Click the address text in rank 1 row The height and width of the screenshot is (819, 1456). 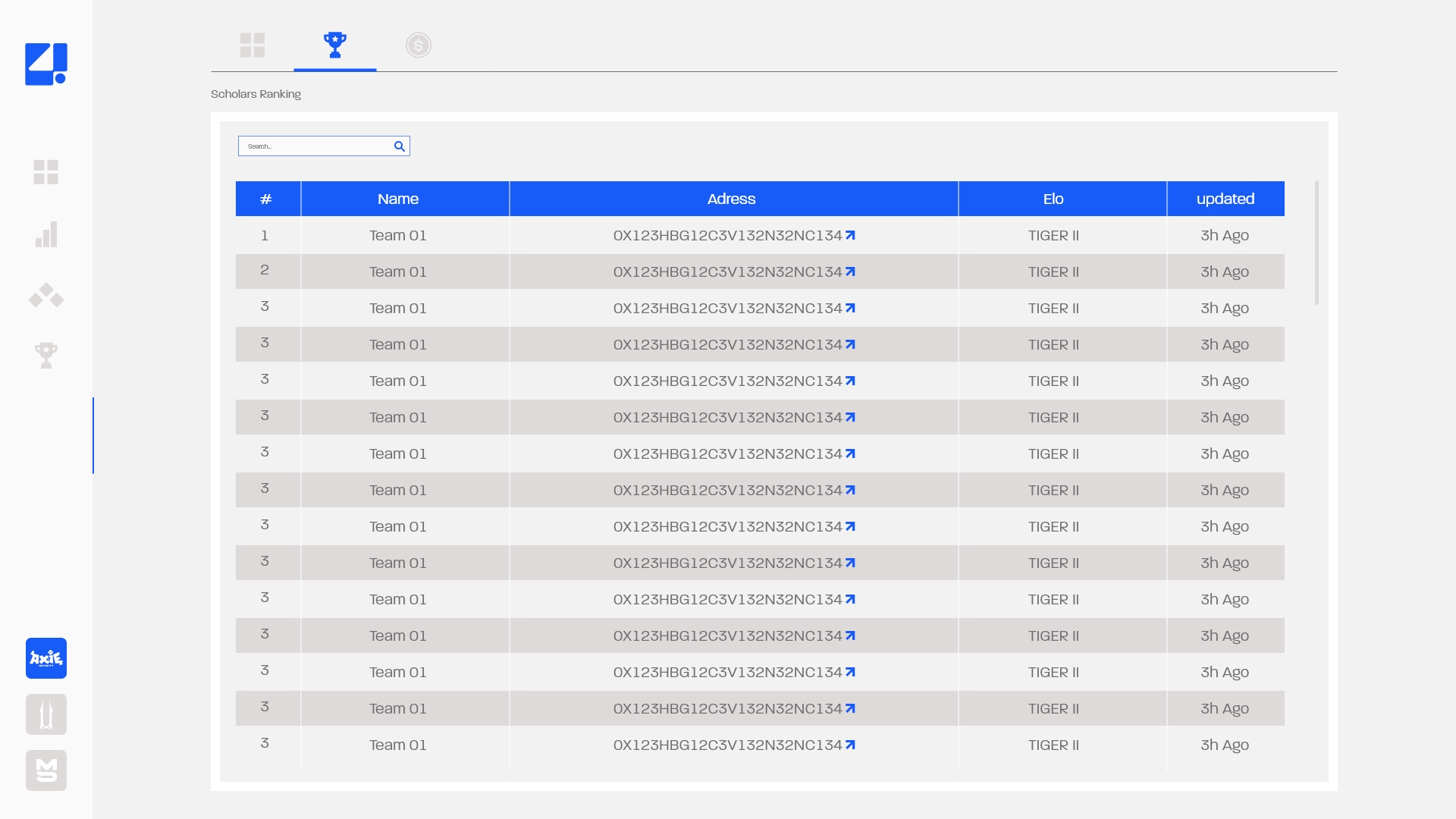tap(728, 236)
